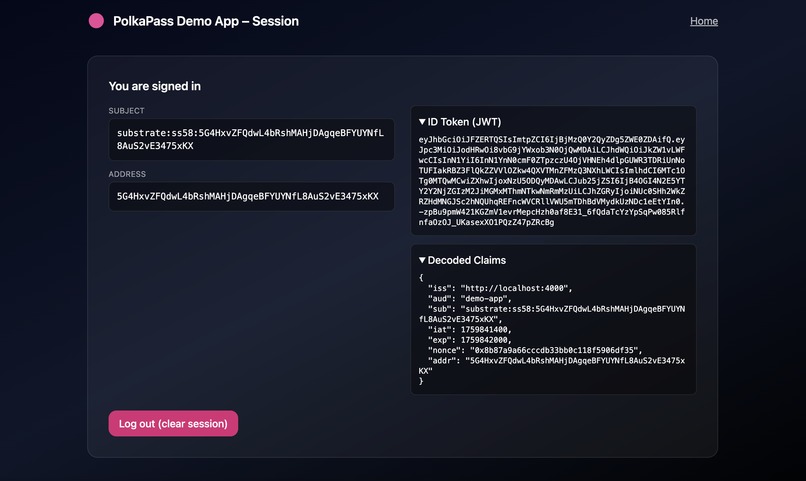The width and height of the screenshot is (806, 481).
Task: Click the JWT token text block
Action: pyautogui.click(x=552, y=181)
